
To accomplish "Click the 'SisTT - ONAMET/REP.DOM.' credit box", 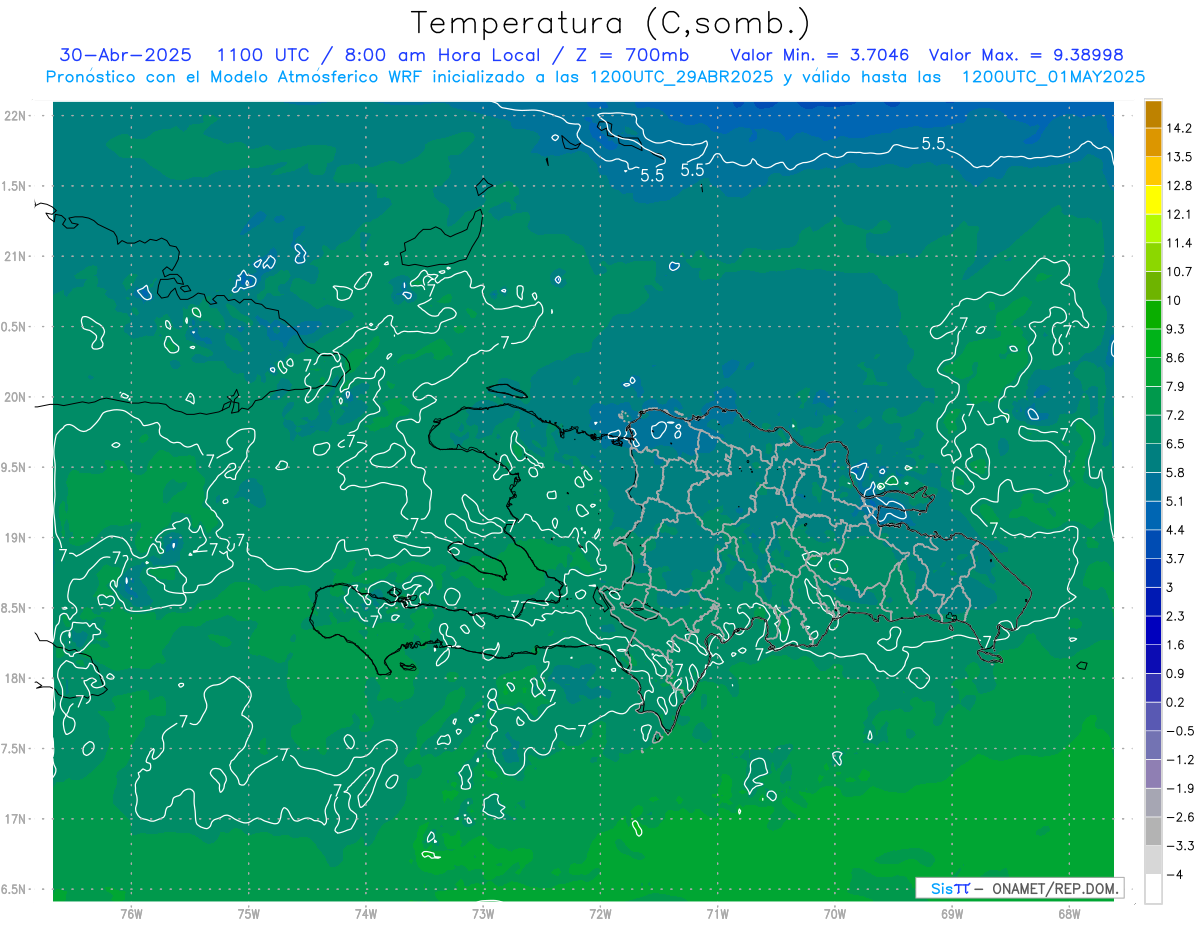I will point(1020,888).
